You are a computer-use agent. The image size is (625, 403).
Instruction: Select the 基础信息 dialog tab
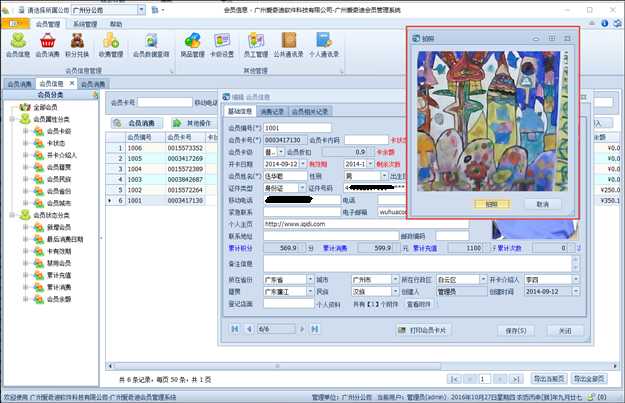coord(240,111)
